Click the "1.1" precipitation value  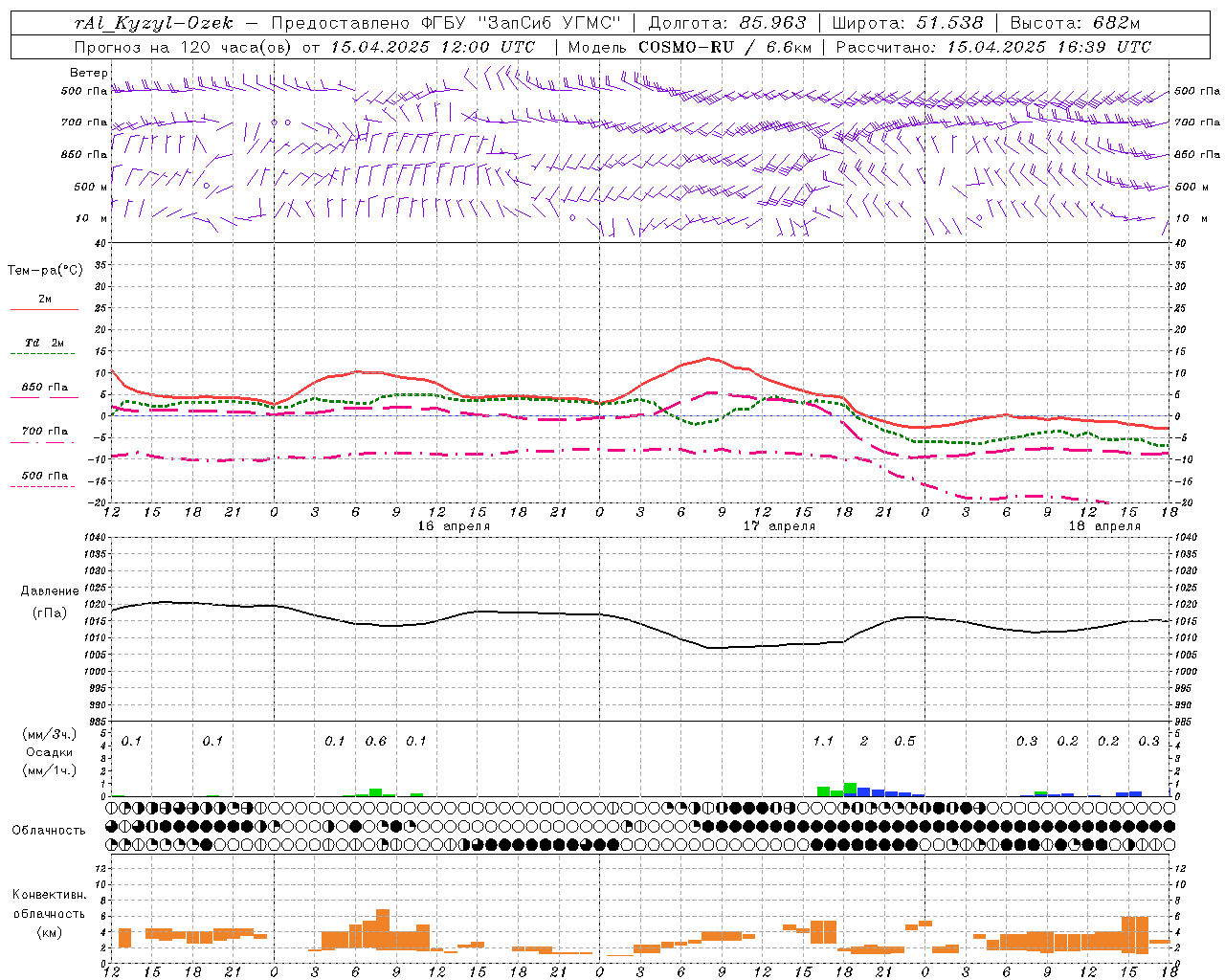tap(823, 742)
